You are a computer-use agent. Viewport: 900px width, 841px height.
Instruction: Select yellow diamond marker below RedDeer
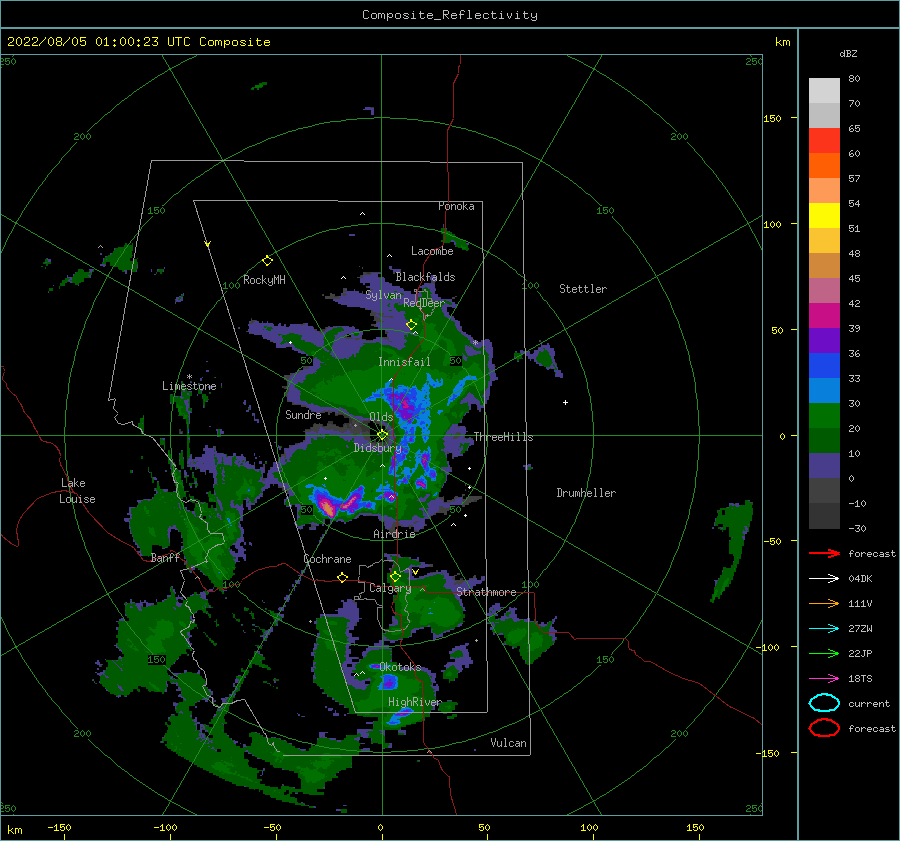pos(412,325)
